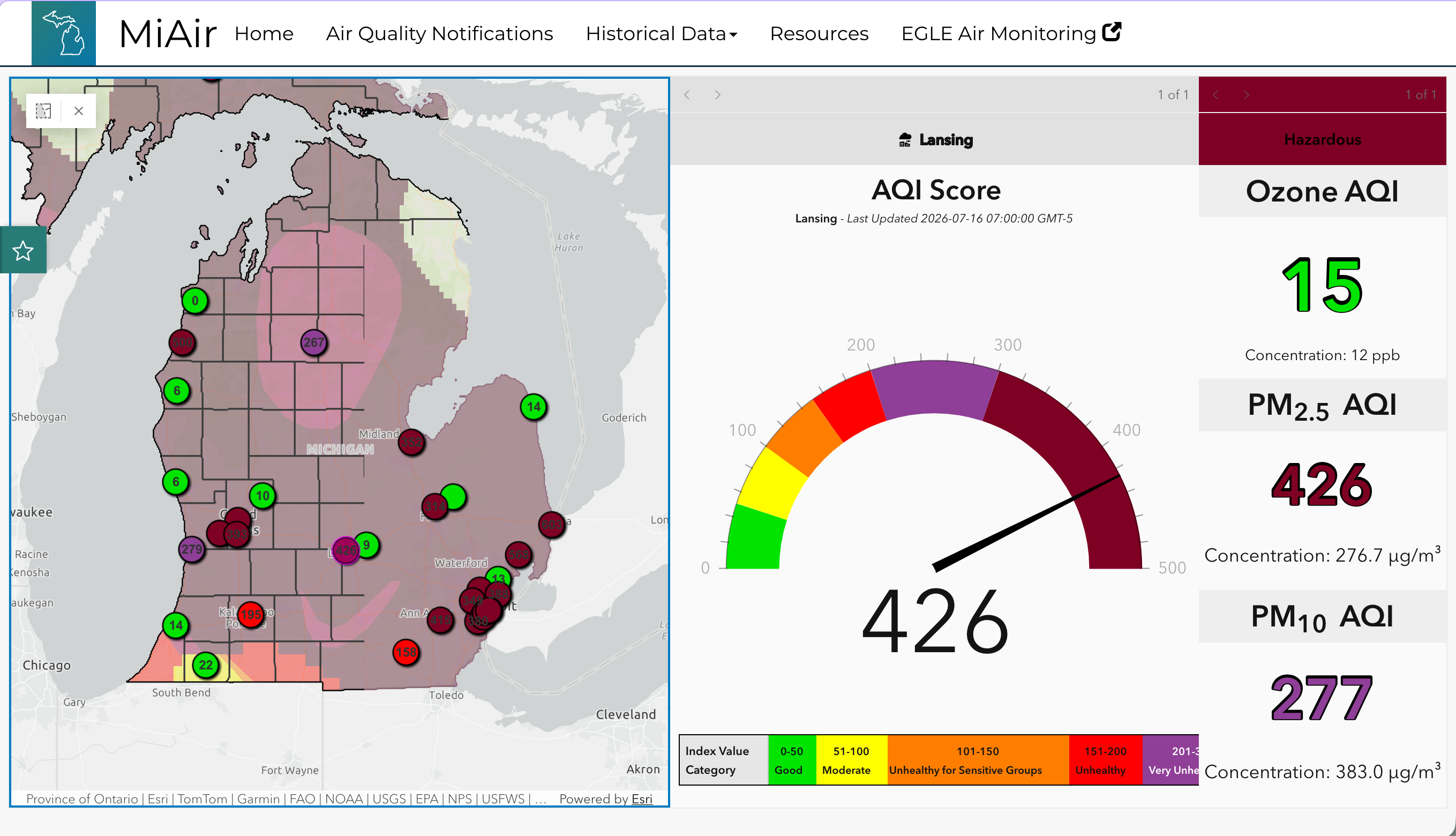The image size is (1456, 836).
Task: Open Air Quality Notifications page
Action: 440,34
